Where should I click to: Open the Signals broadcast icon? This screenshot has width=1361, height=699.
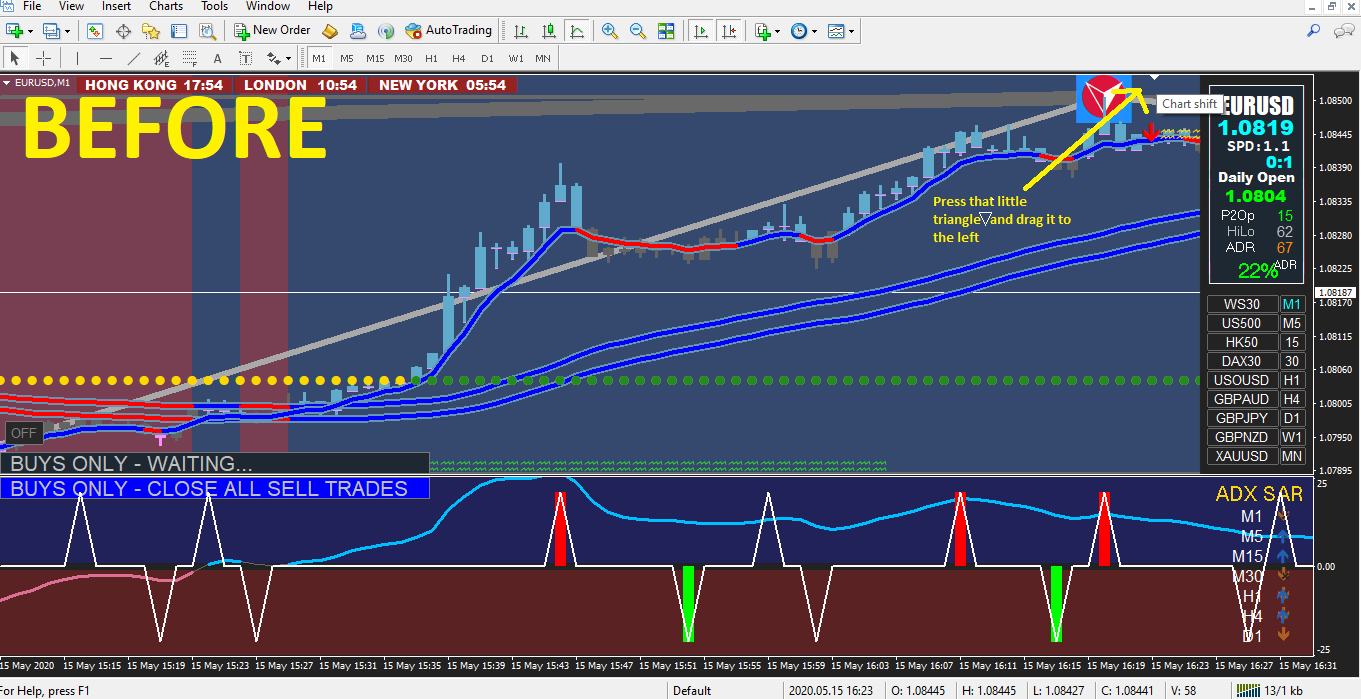click(x=386, y=31)
